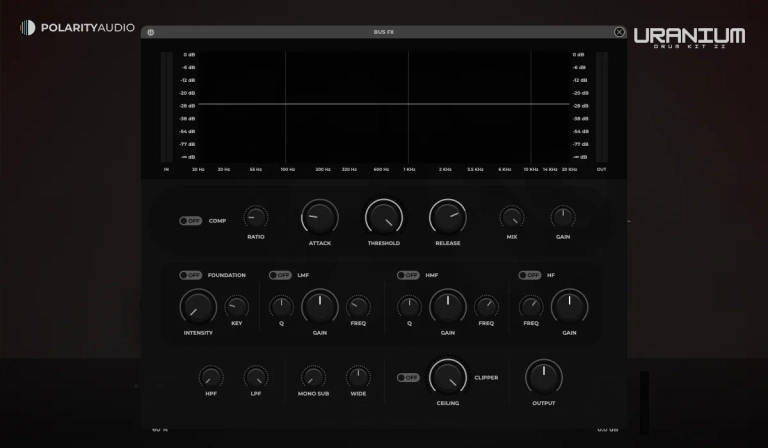Click the OUT level meter
The width and height of the screenshot is (768, 448).
[x=601, y=107]
